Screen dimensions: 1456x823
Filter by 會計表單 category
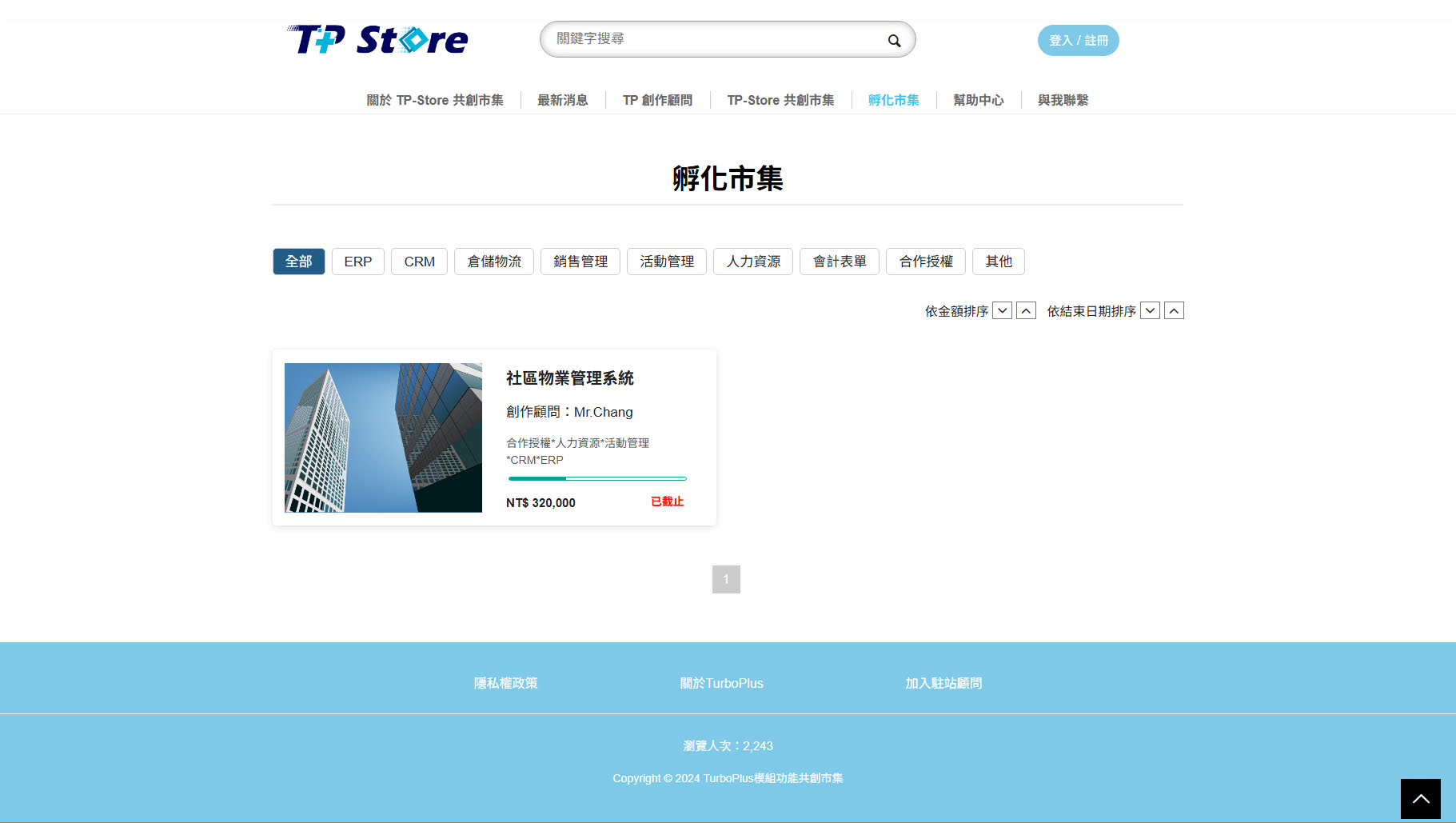click(840, 262)
